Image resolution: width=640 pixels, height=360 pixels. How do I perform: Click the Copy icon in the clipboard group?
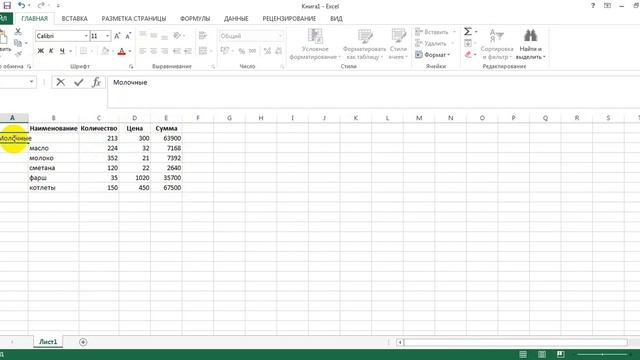(18, 43)
